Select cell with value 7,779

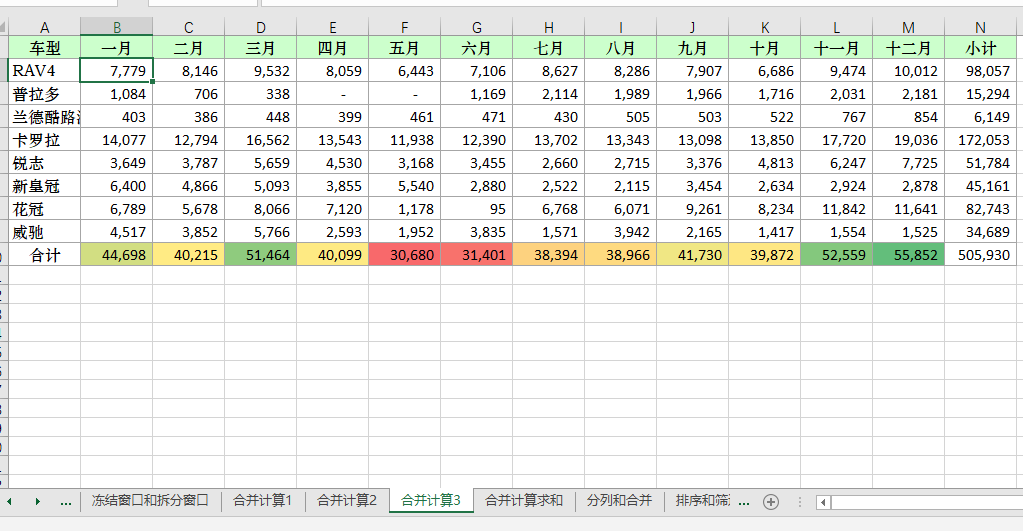[117, 71]
